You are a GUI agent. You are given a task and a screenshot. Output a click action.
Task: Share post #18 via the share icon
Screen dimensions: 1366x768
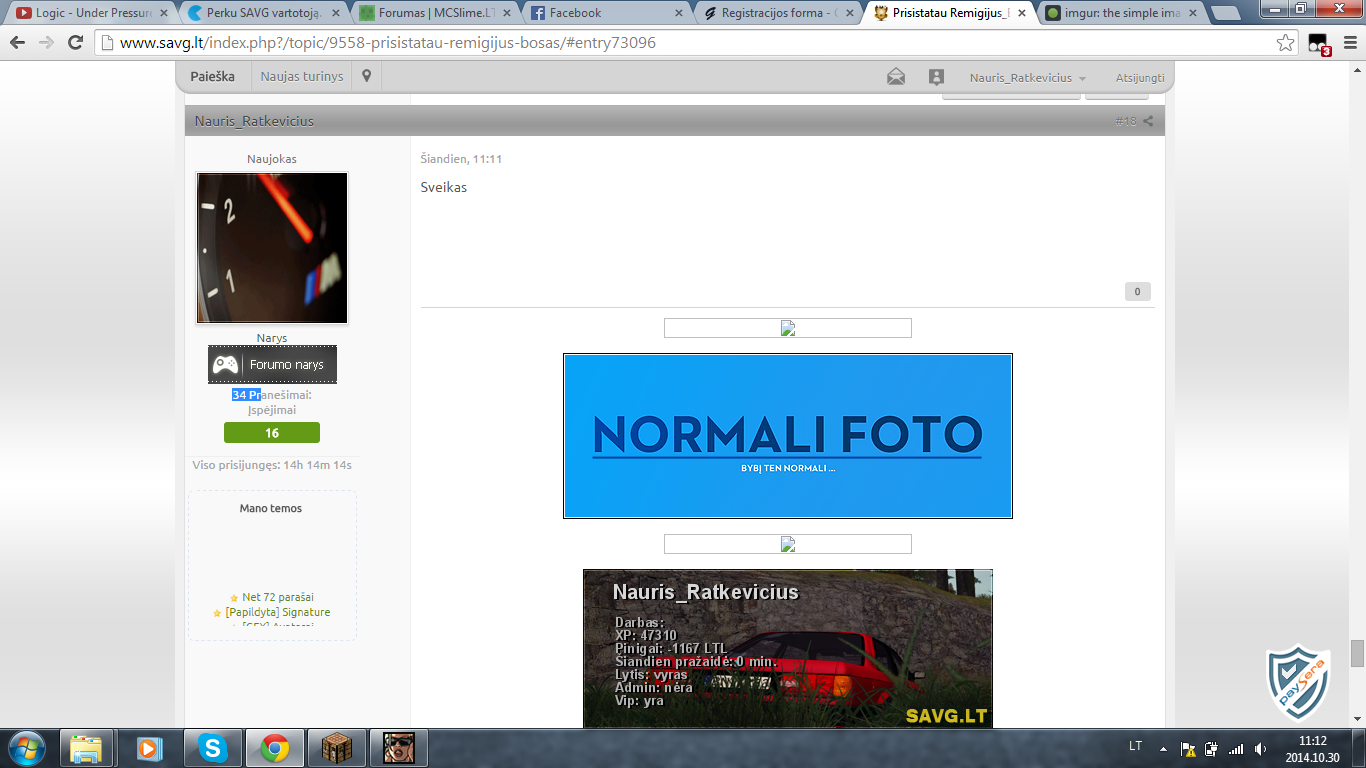[1148, 121]
